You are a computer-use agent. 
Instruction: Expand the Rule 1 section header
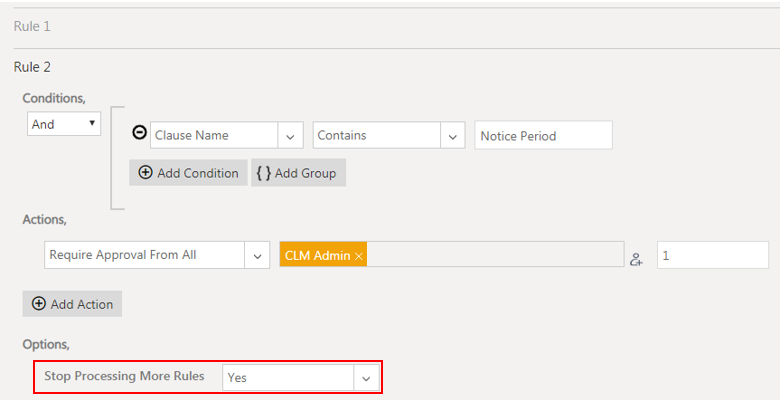(32, 26)
